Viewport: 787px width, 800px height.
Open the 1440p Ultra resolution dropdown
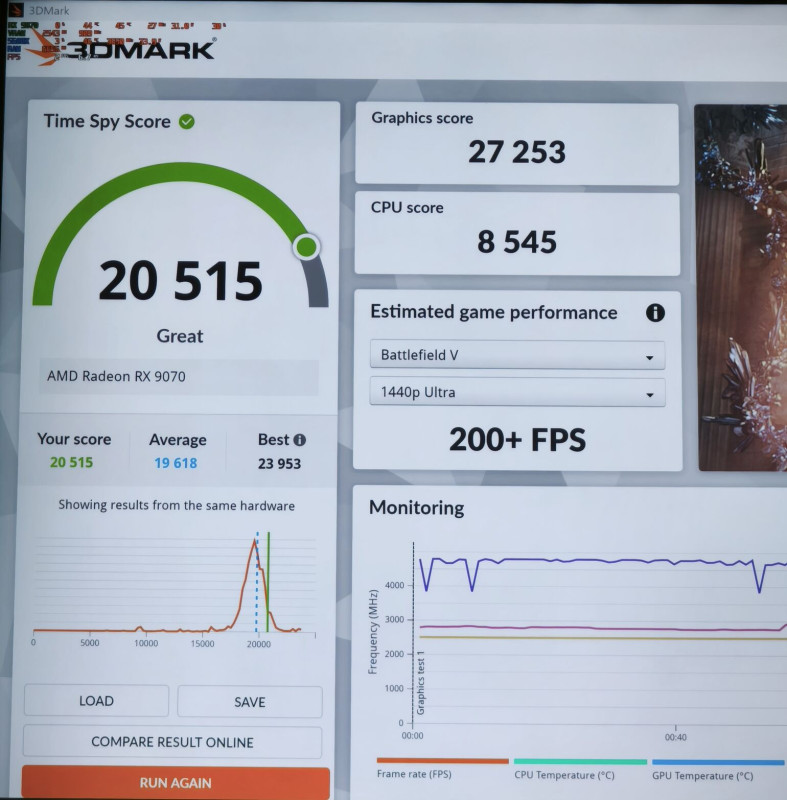517,392
